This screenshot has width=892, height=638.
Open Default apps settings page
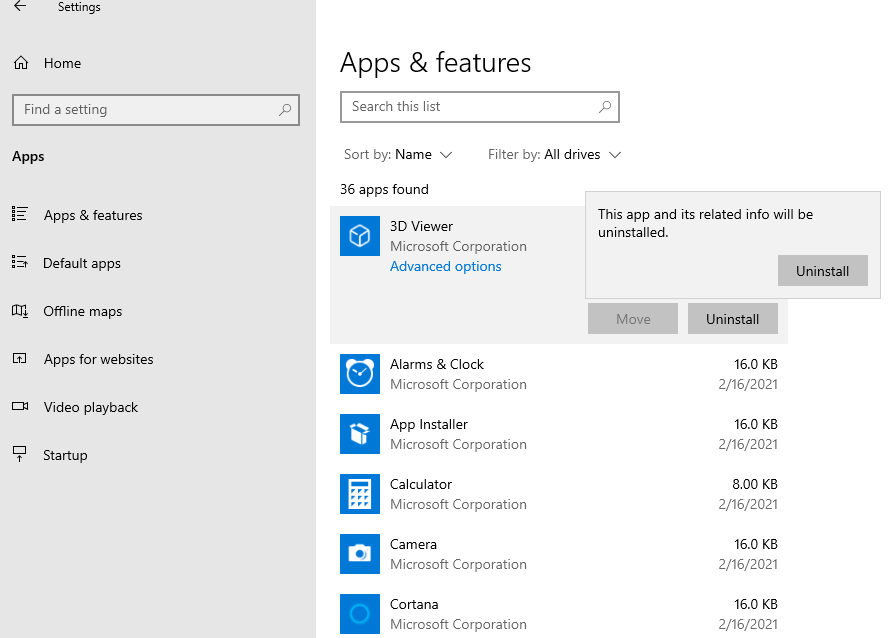pos(82,263)
